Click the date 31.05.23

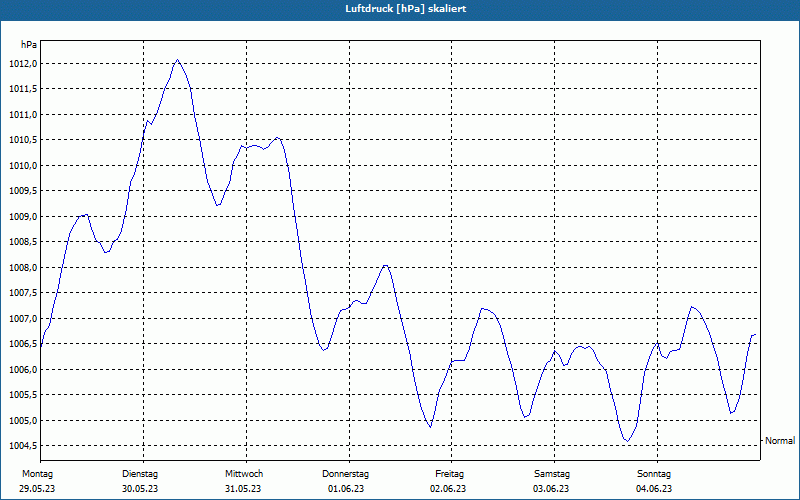tap(243, 489)
